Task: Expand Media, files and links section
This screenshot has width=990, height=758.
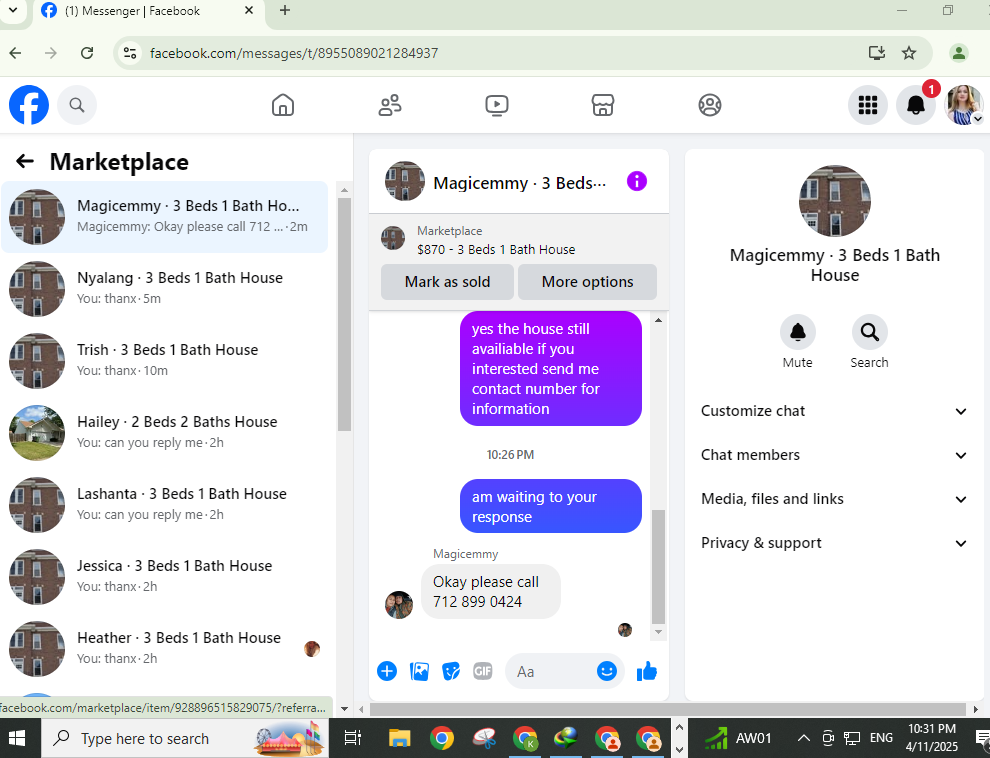Action: pyautogui.click(x=834, y=499)
